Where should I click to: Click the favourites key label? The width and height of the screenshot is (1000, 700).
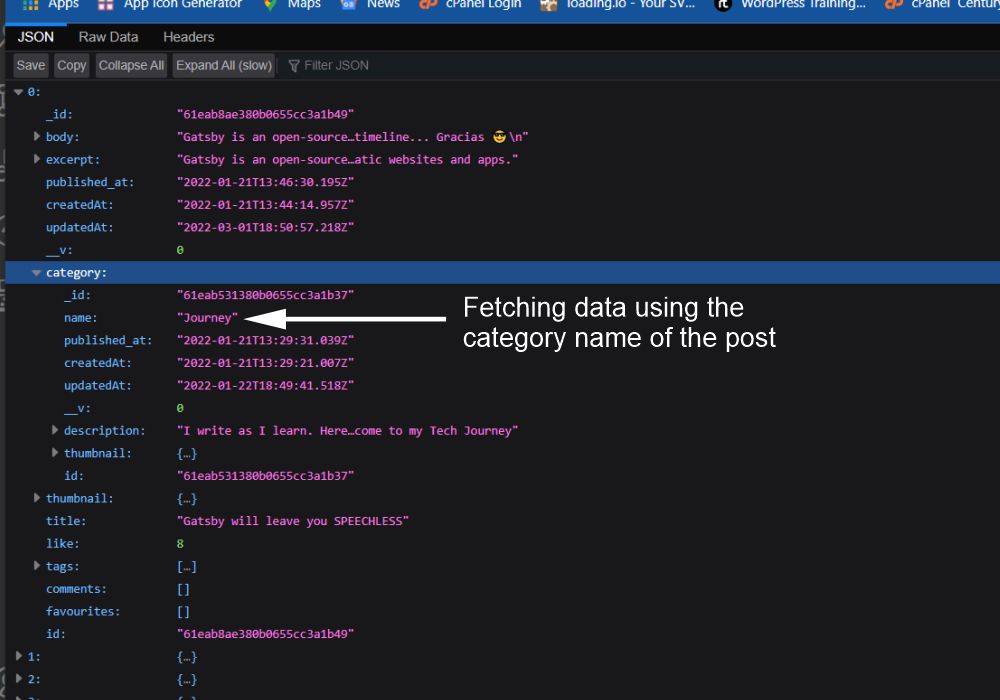(82, 611)
